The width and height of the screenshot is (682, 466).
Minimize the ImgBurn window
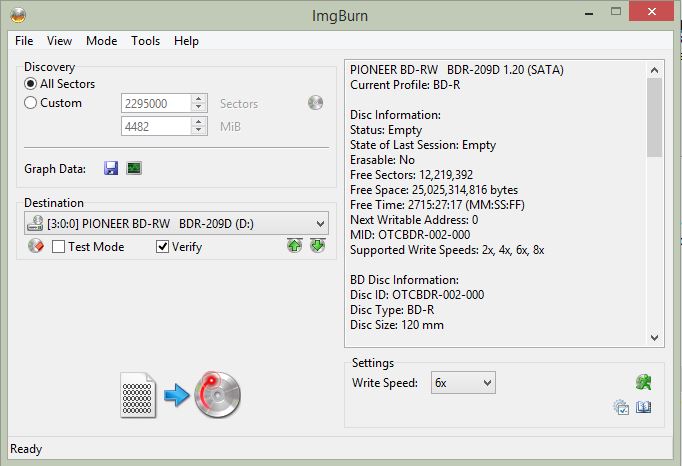tap(589, 13)
